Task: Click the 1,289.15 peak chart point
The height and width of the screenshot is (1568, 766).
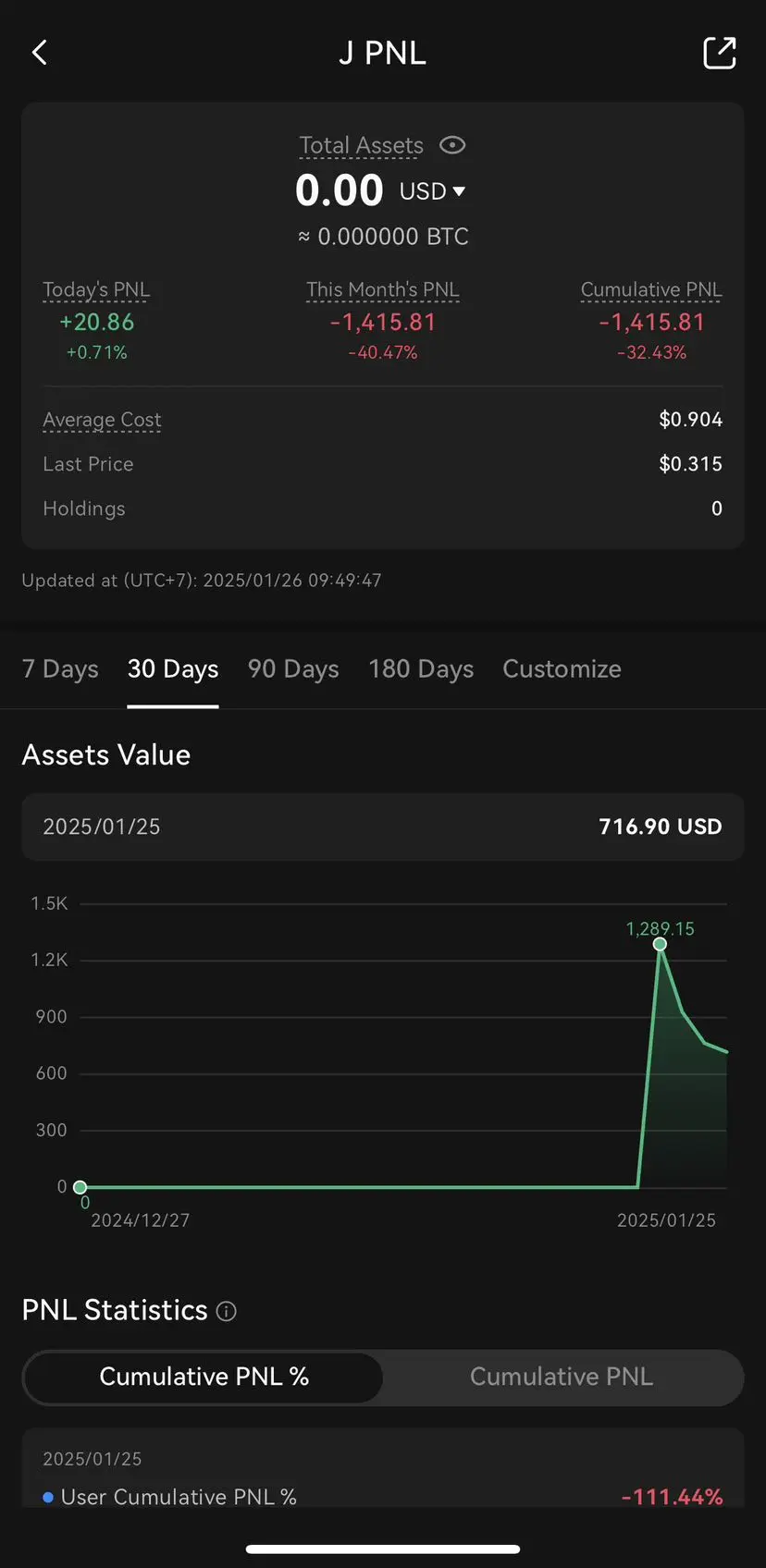Action: 660,944
